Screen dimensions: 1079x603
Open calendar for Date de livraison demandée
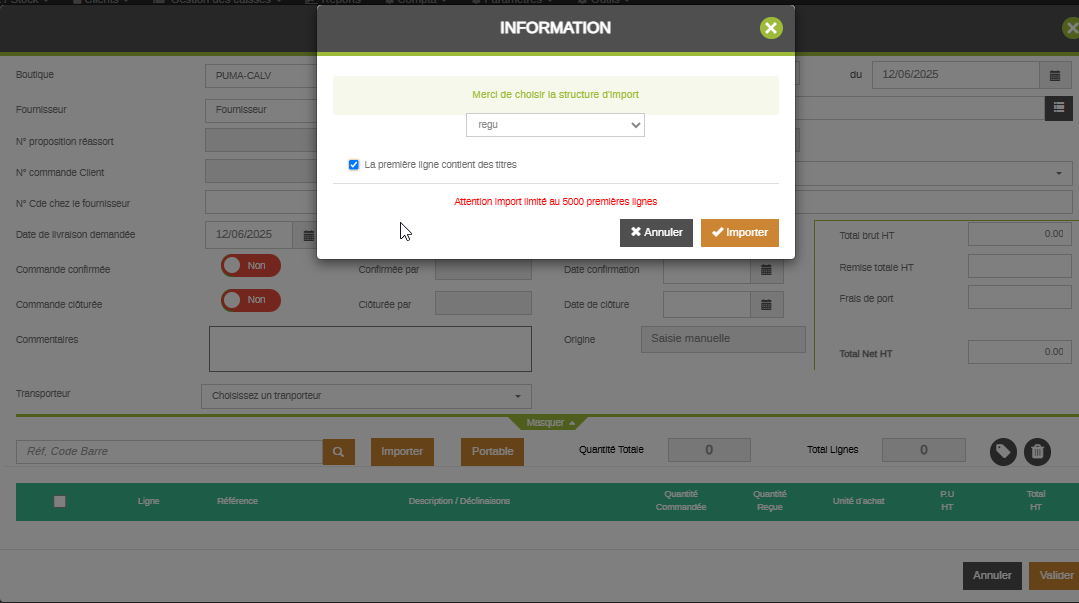308,235
